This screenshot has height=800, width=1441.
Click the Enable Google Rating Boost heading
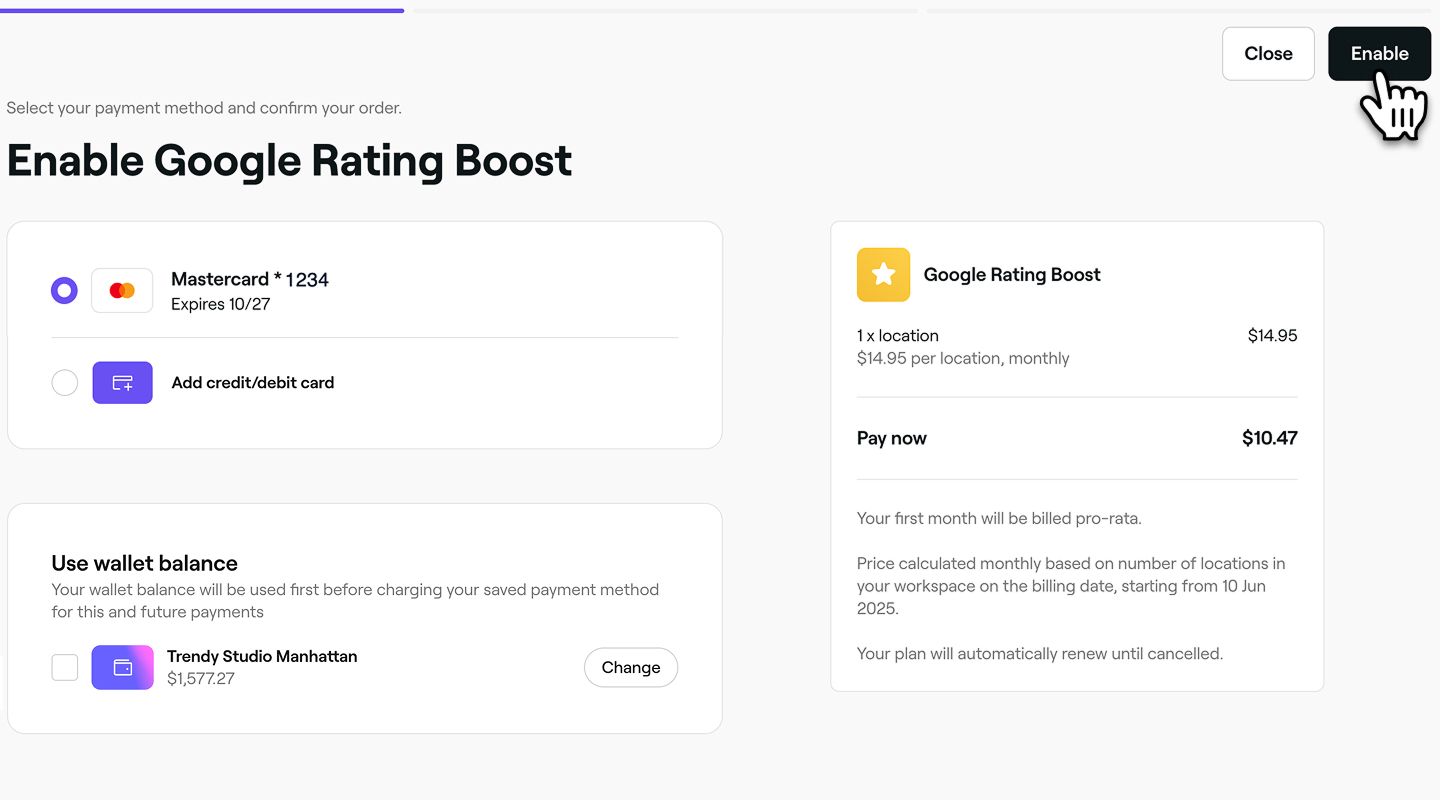tap(290, 160)
